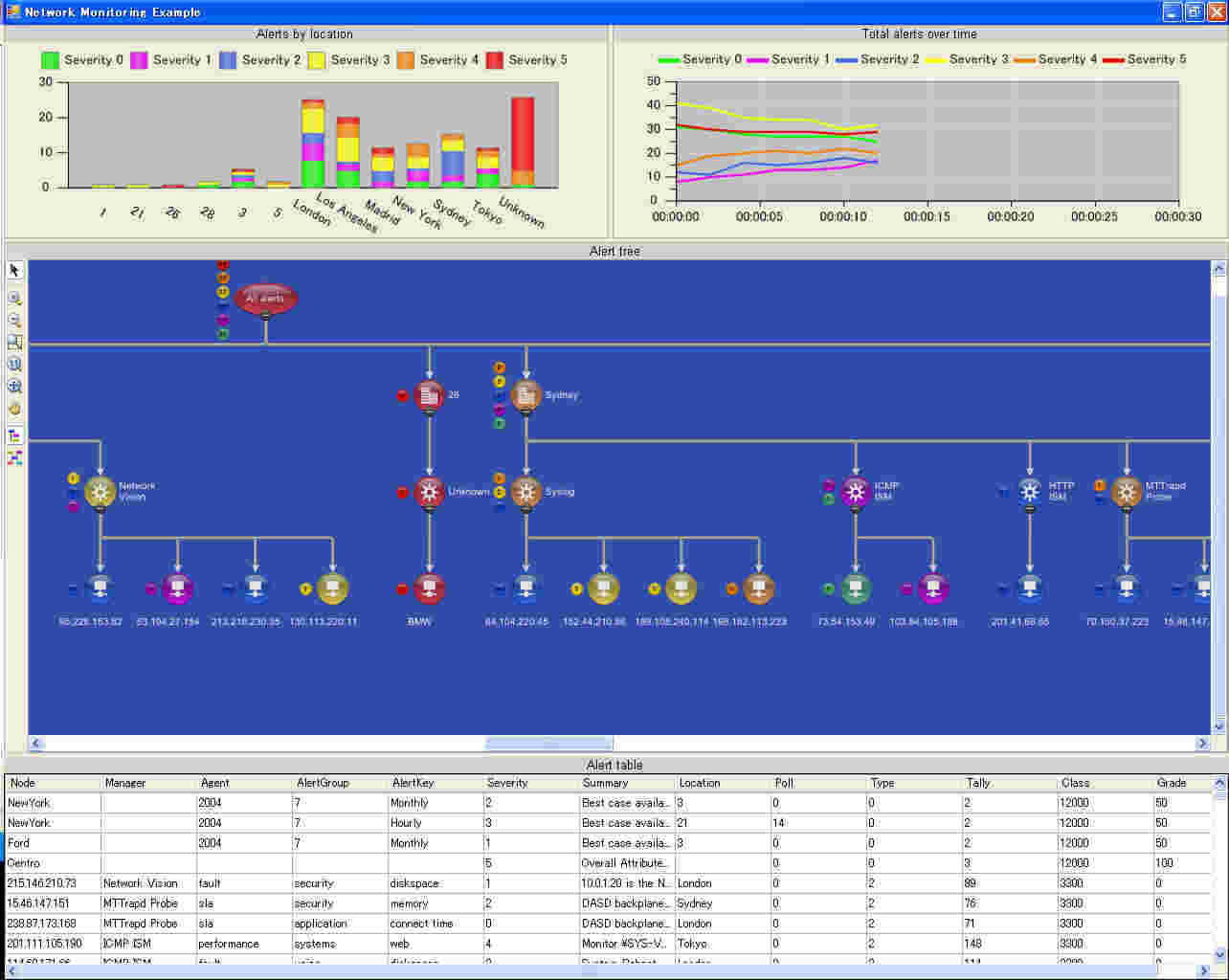Select the connect time AlertKey cell
Viewport: 1229px width, 980px height.
coord(436,924)
